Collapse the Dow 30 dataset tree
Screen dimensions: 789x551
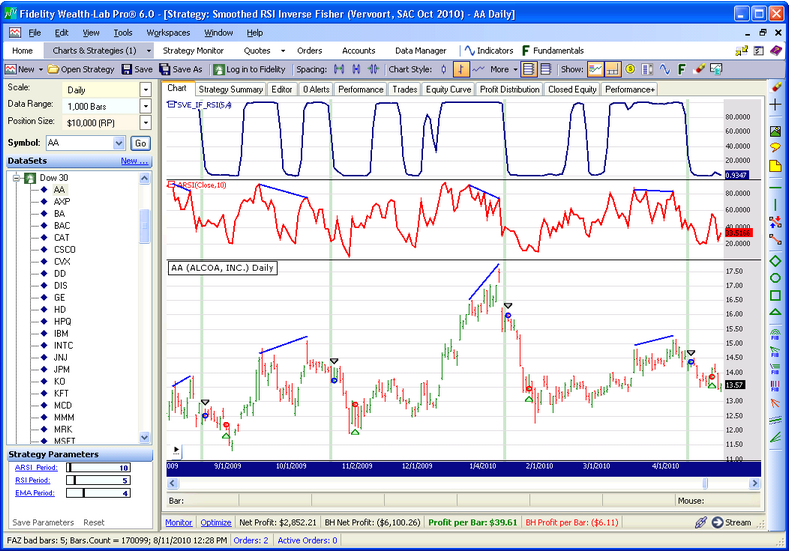click(17, 177)
